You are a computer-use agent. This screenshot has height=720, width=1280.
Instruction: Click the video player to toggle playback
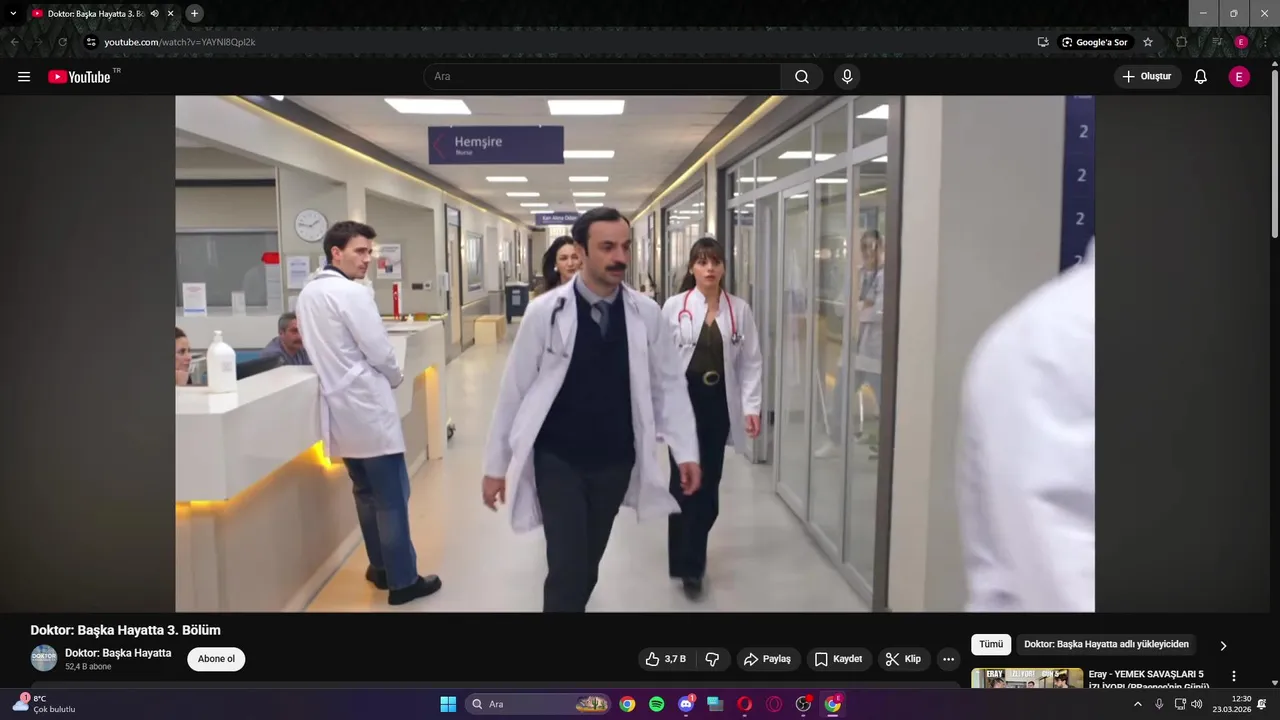tap(635, 354)
